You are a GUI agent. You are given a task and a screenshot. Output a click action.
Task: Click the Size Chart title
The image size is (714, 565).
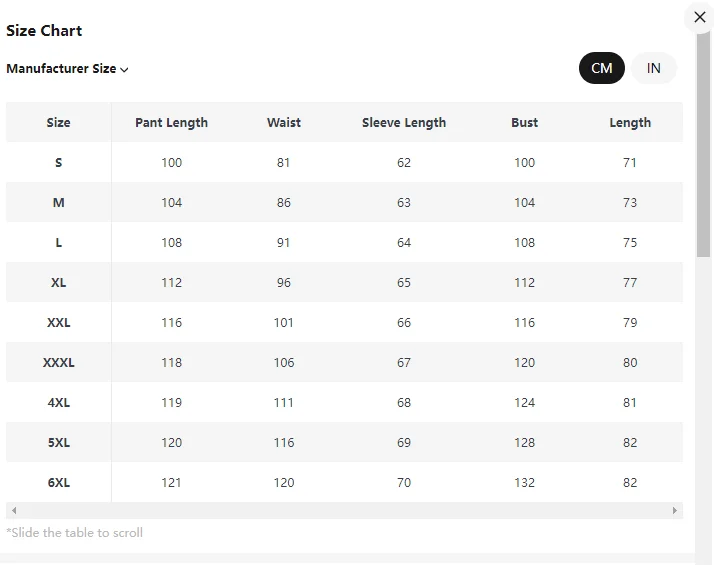point(44,30)
